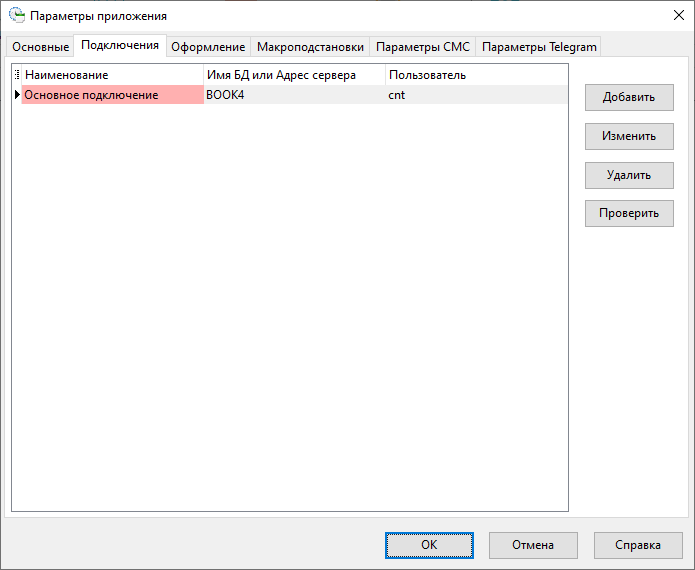Go to the Макроподстановки tab

coord(310,47)
